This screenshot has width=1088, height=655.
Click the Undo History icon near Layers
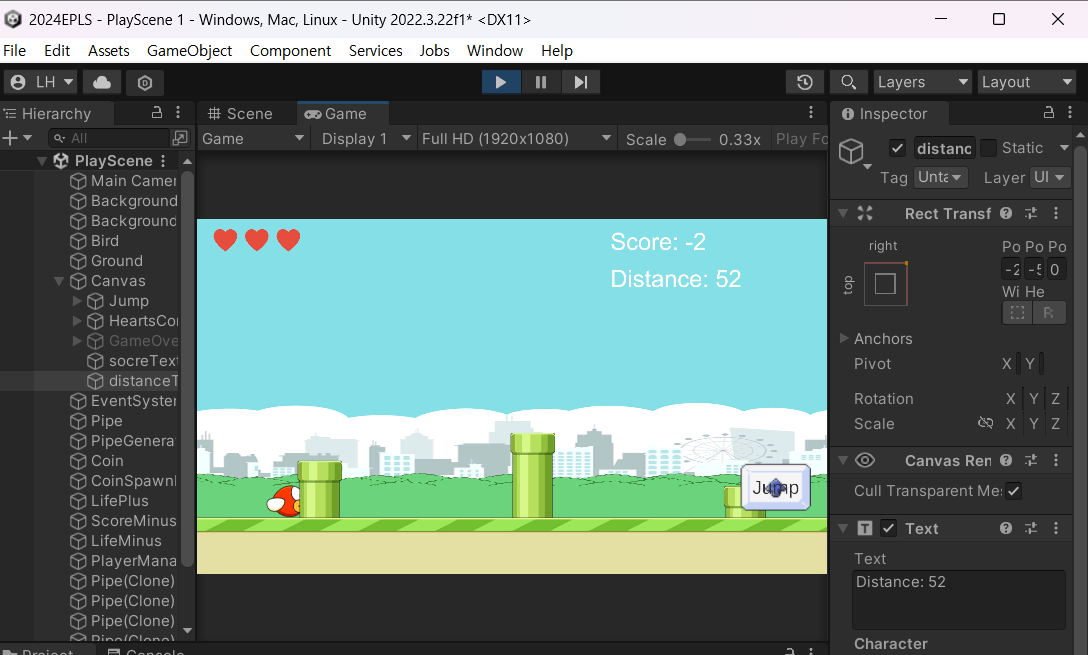[x=805, y=82]
